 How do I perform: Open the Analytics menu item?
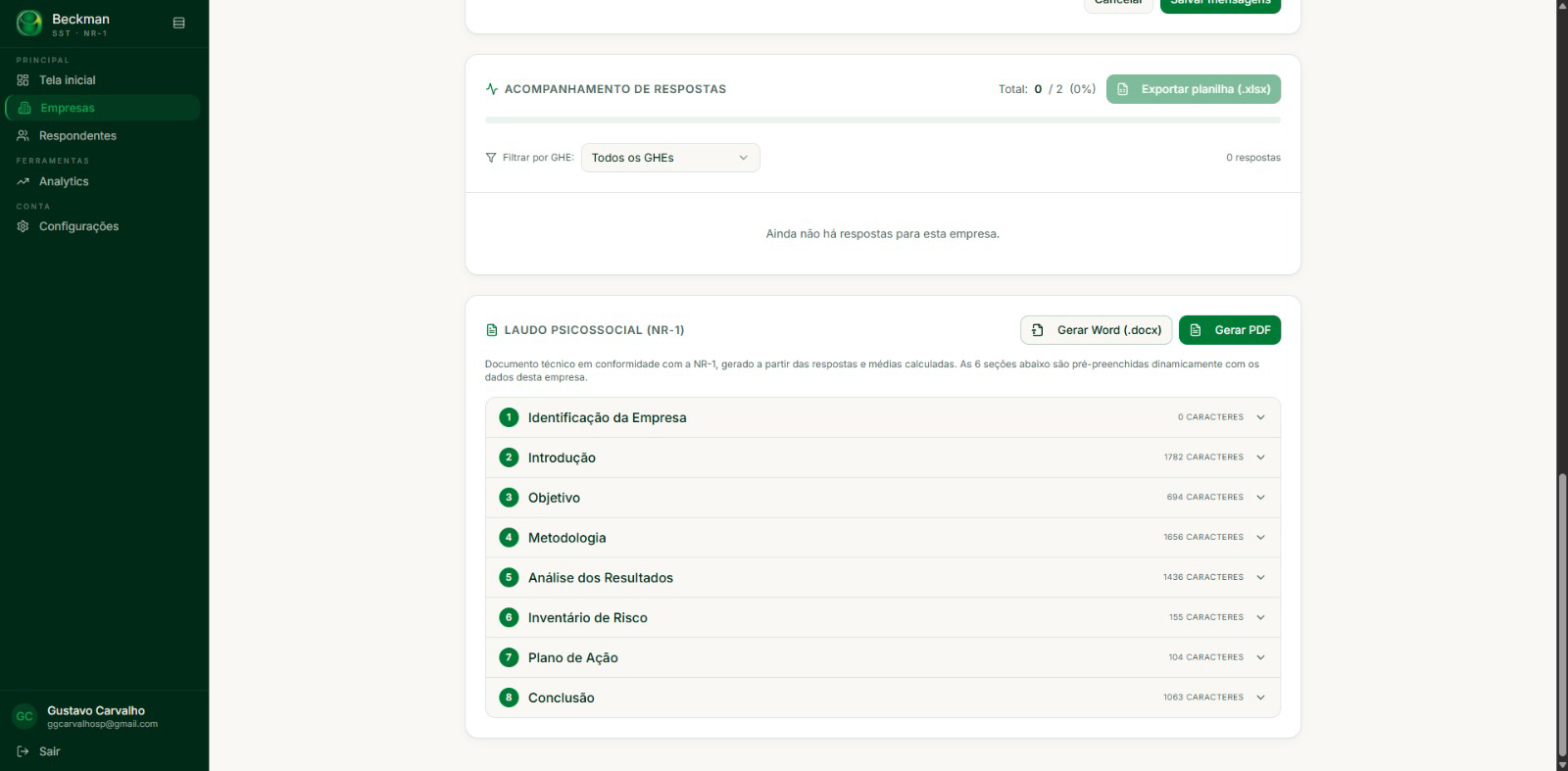[x=103, y=181]
